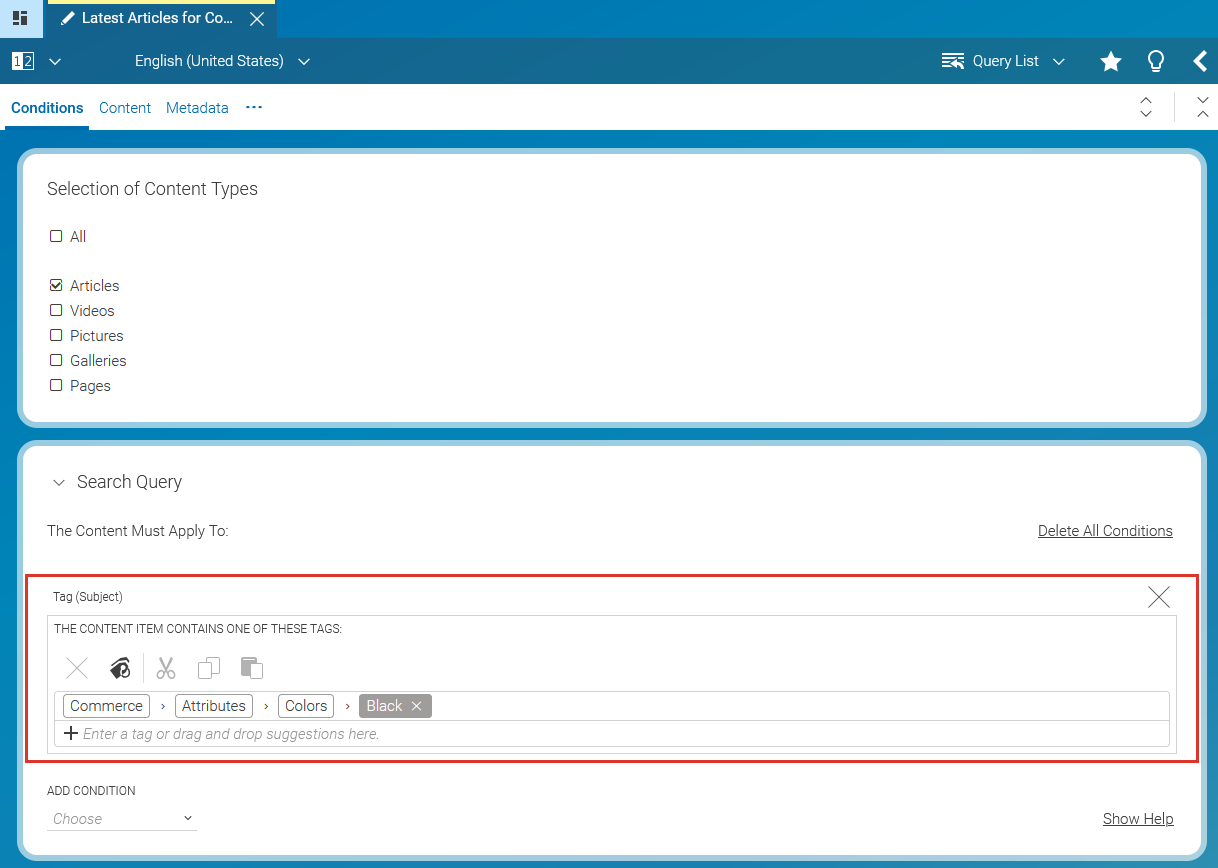Open the Query List panel icon
The height and width of the screenshot is (868, 1218).
pos(952,61)
